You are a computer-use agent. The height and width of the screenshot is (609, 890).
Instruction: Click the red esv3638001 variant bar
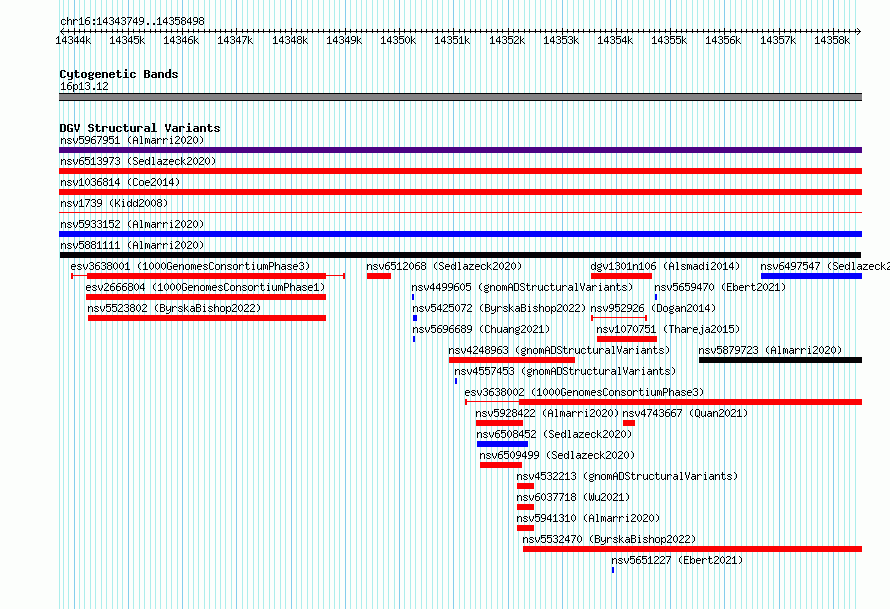pyautogui.click(x=207, y=276)
